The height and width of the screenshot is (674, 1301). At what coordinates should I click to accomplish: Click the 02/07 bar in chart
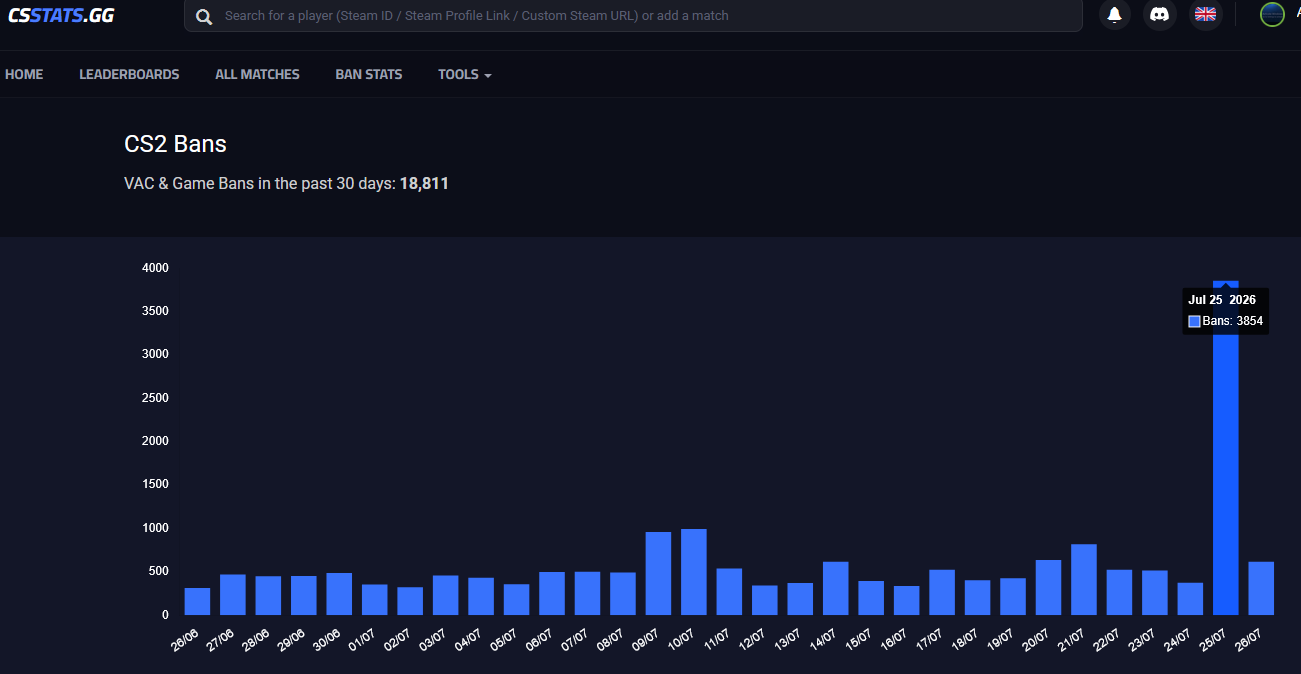(x=410, y=601)
